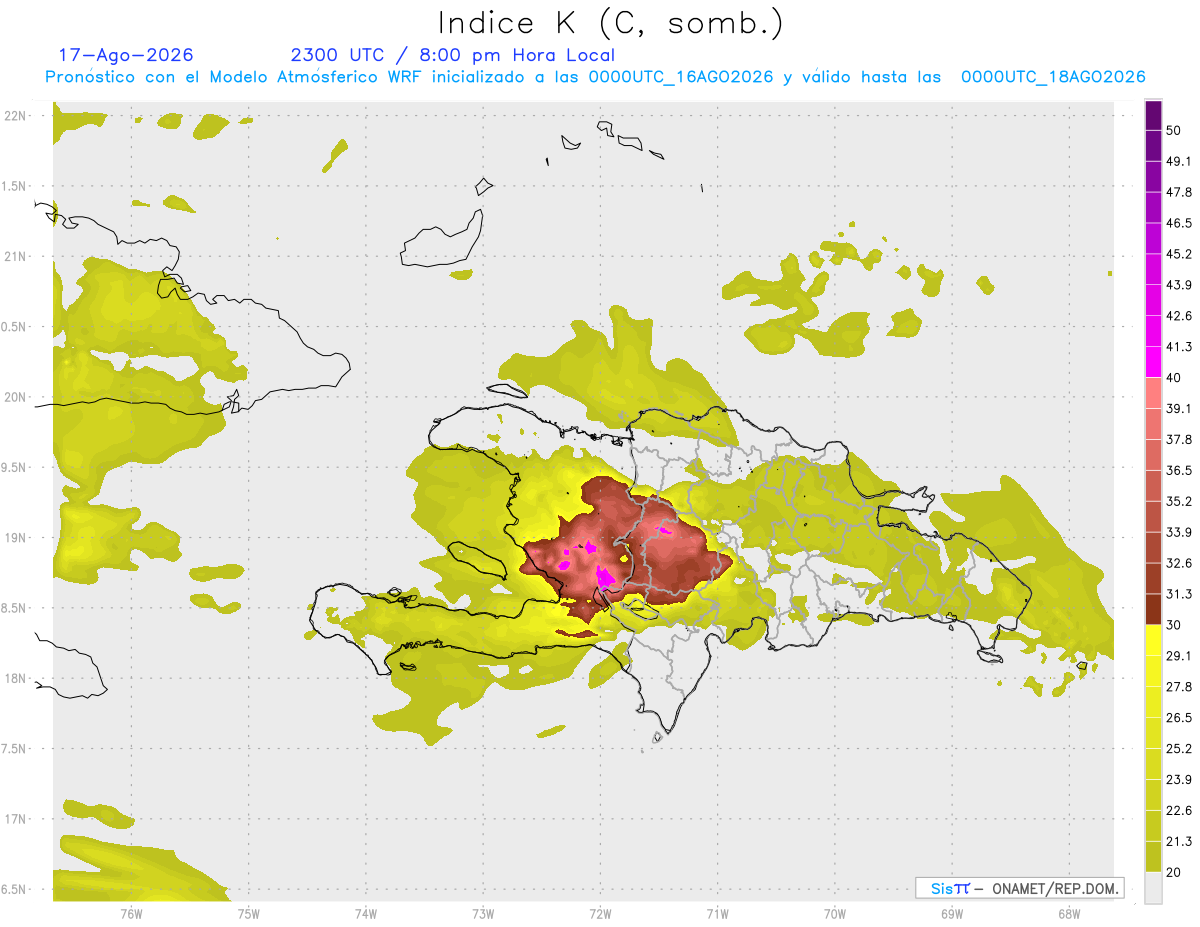Click the longitude axis label '73W'
1200x927 pixels.
click(483, 912)
